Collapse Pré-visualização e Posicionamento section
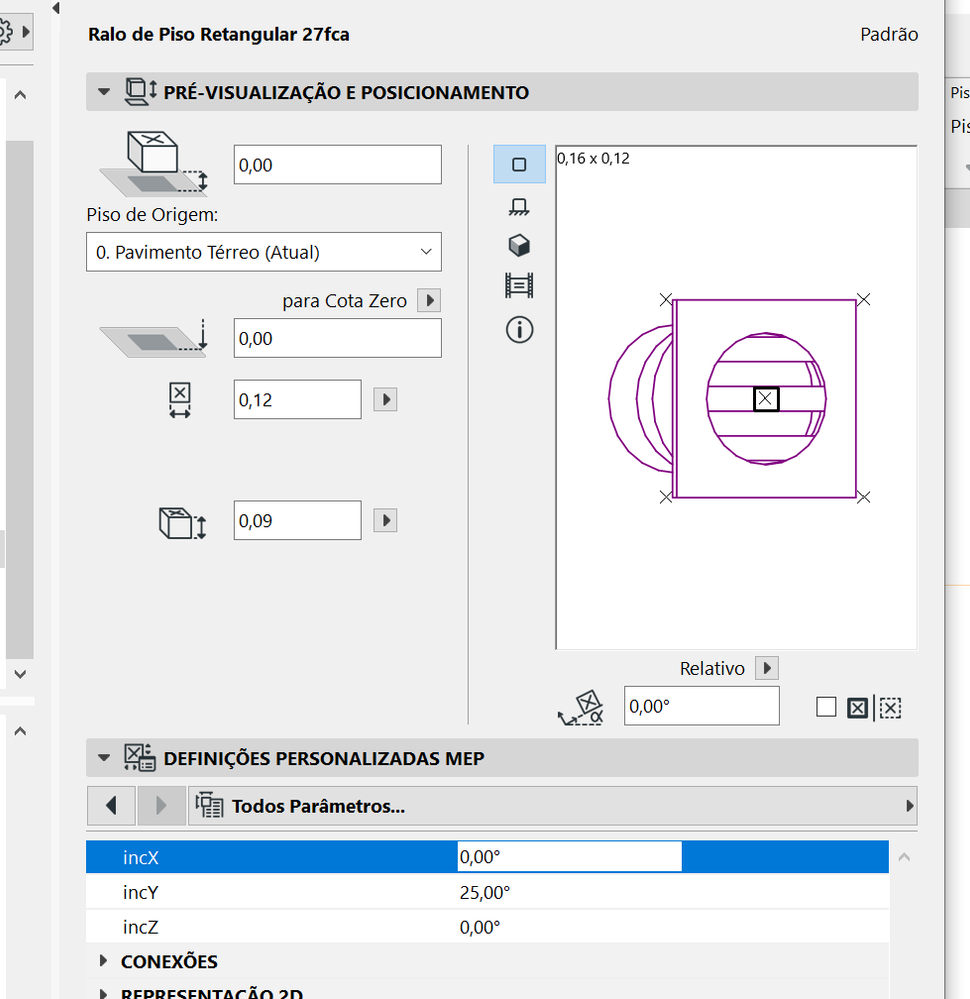The width and height of the screenshot is (970, 999). [x=104, y=92]
